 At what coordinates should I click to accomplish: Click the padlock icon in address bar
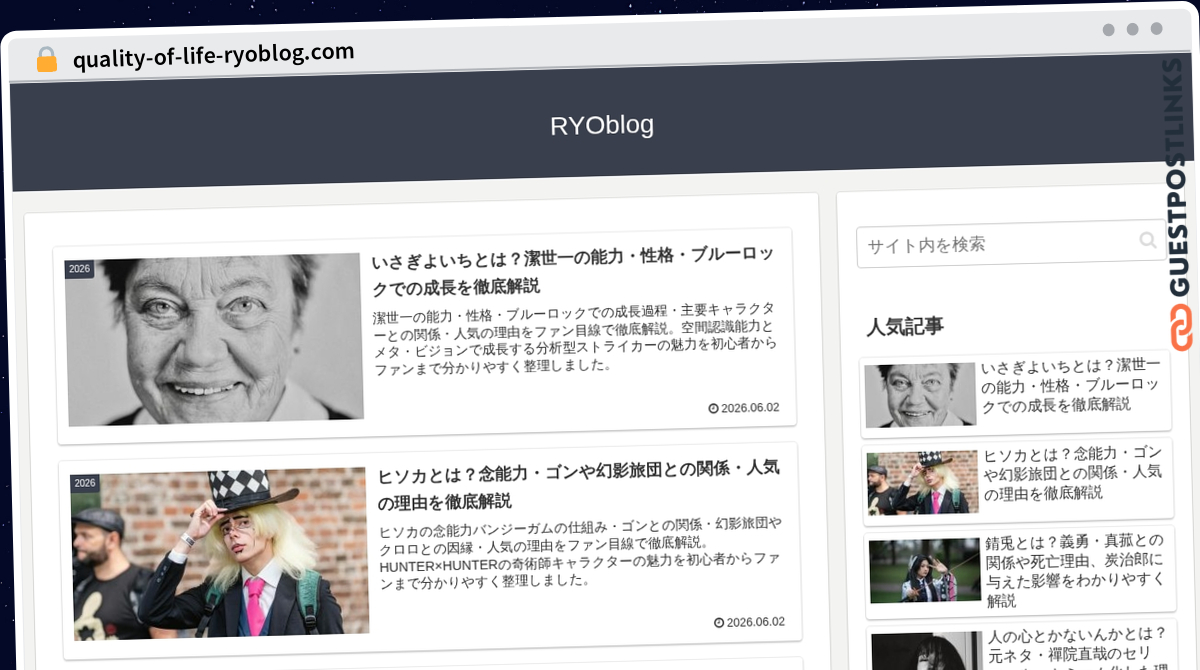[46, 59]
